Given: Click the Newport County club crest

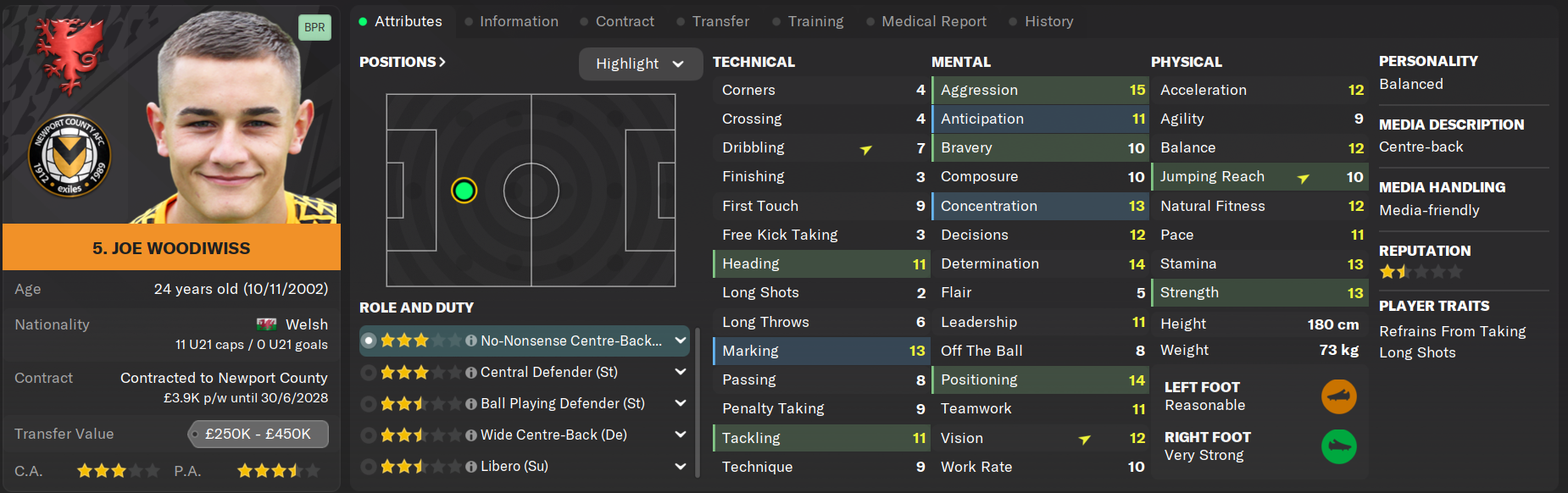Looking at the screenshot, I should click(70, 156).
